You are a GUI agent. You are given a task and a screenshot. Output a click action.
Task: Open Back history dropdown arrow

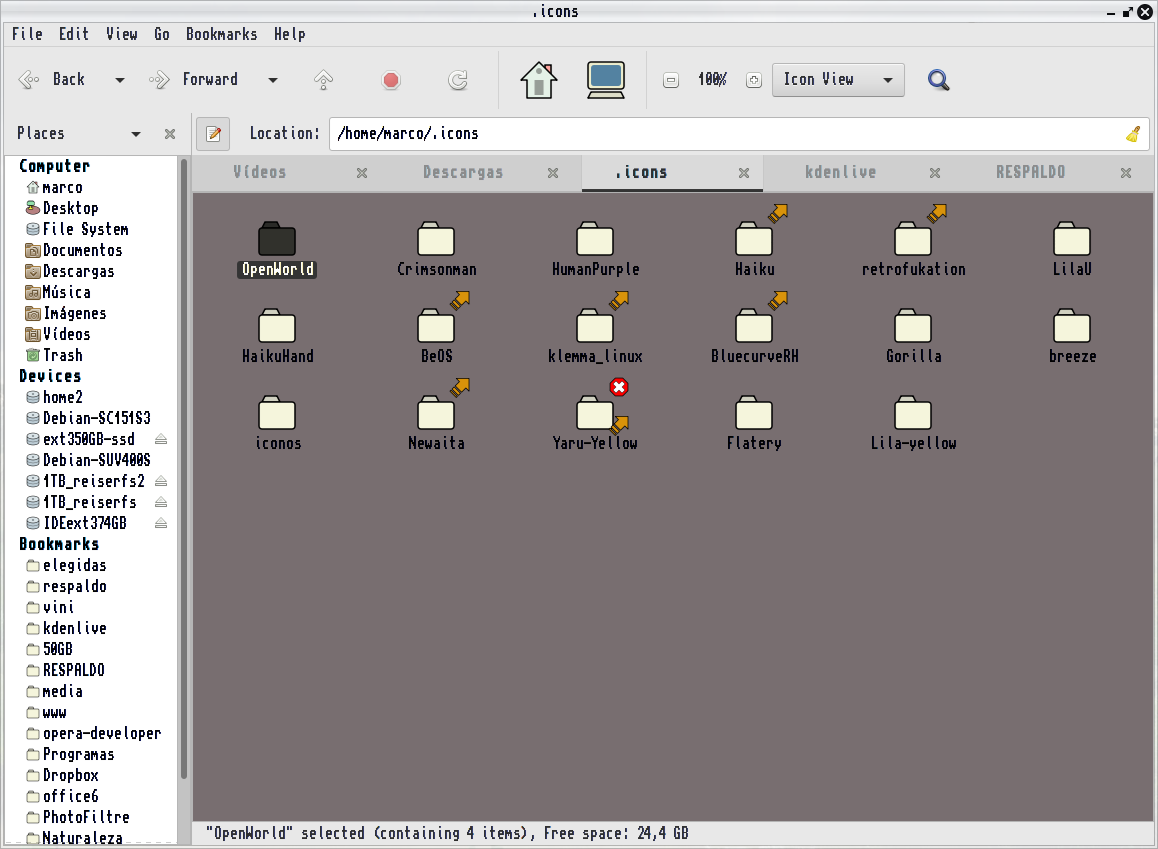120,80
